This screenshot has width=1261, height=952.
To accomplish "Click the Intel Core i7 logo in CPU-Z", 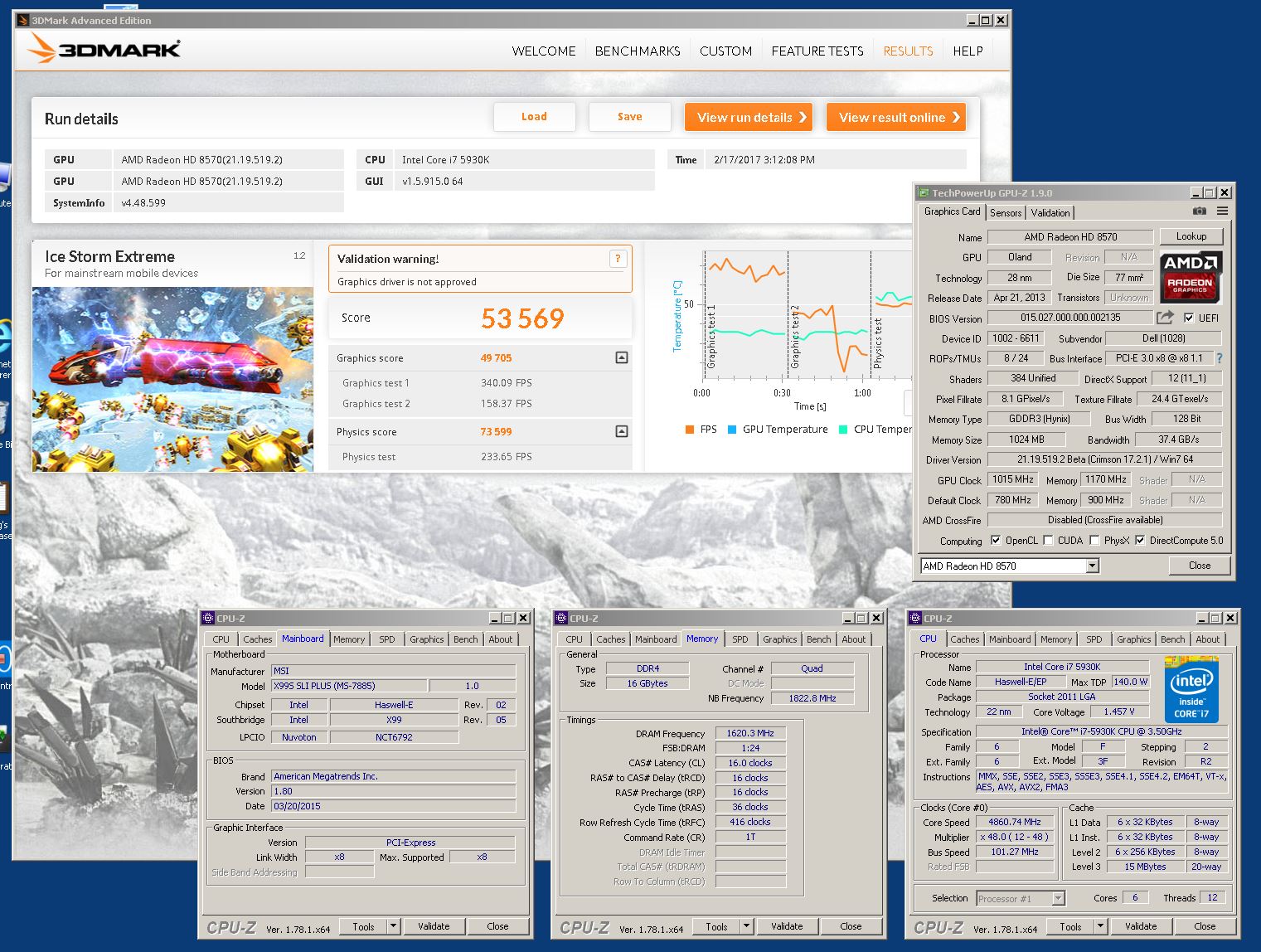I will (1191, 689).
